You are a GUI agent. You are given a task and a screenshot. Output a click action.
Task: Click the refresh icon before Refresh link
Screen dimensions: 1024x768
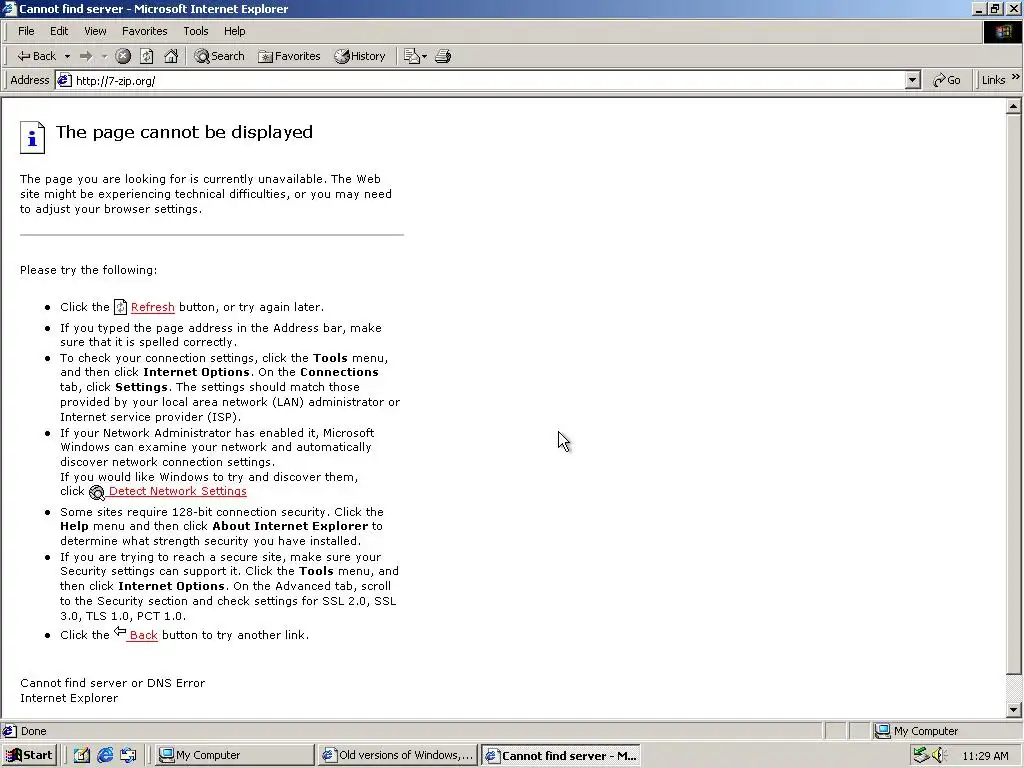coord(120,307)
